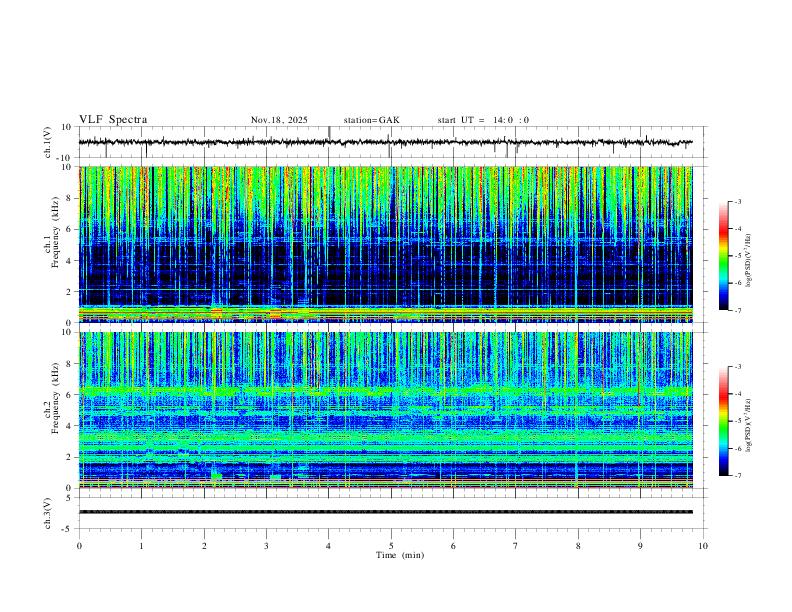Screen dimensions: 792x612
Task: Select the date text "Nov.18, 2025"
Action: click(x=279, y=120)
